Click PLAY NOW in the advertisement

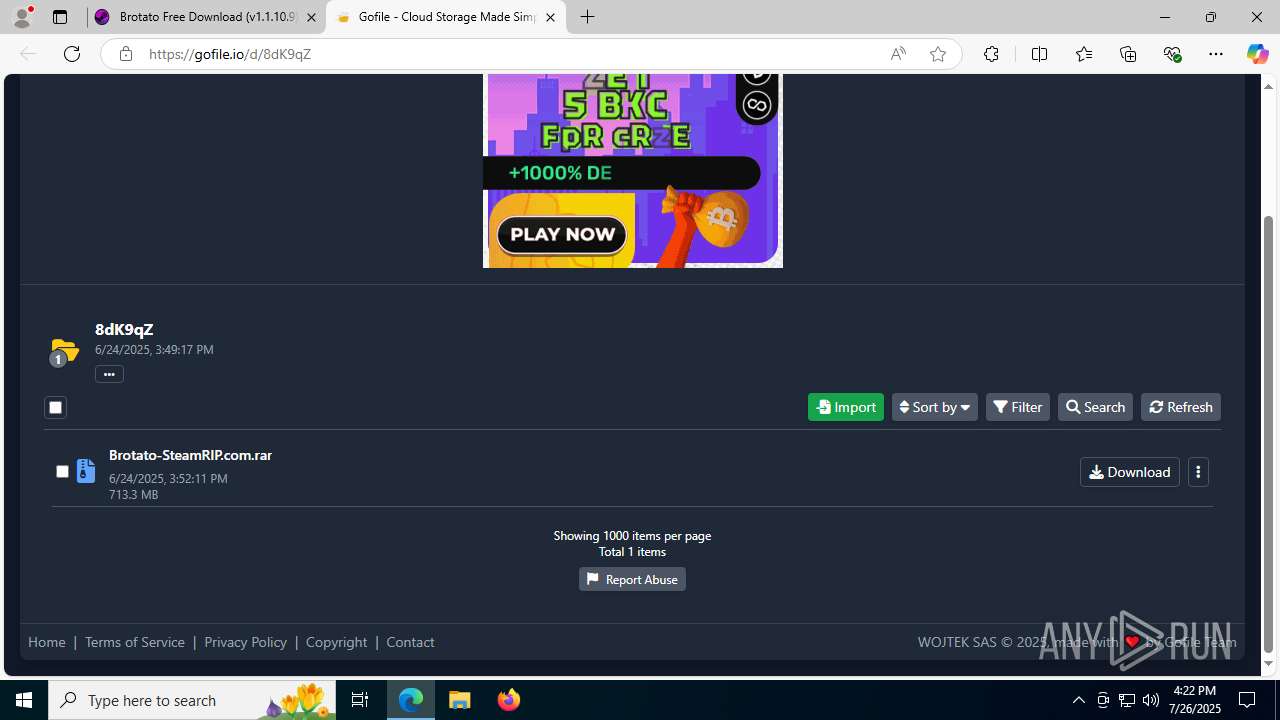[561, 234]
